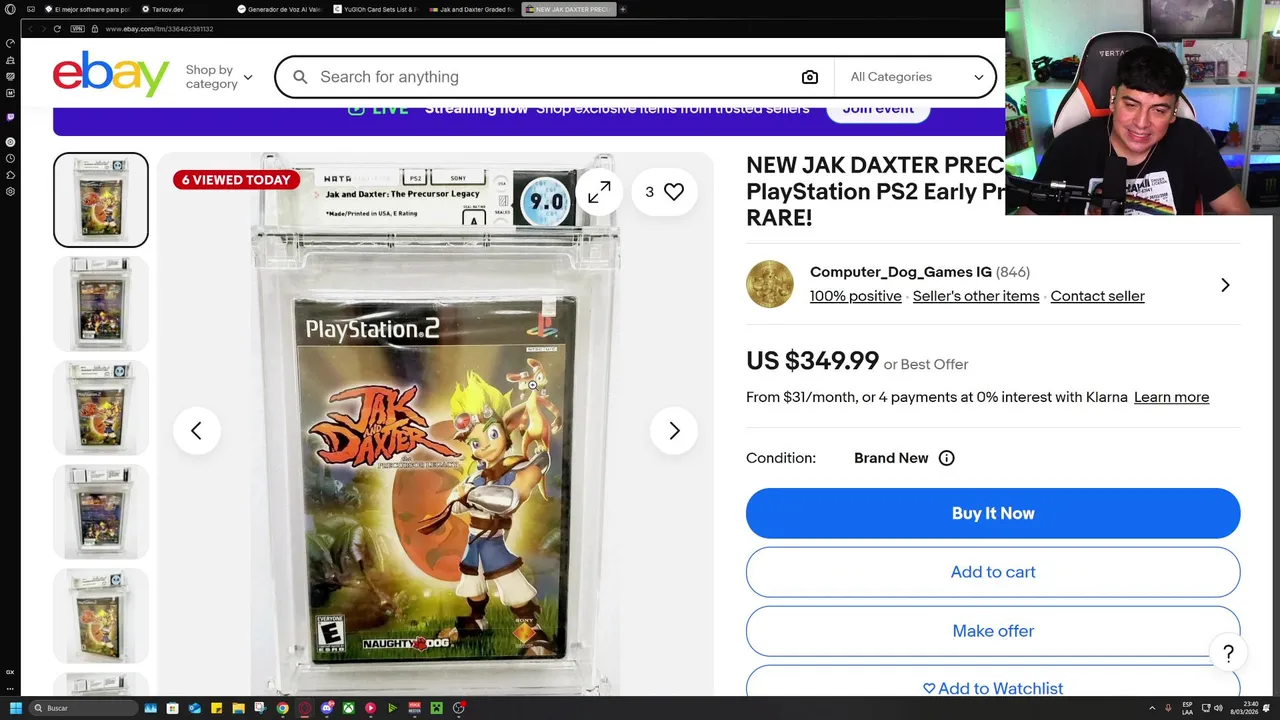Open Opera menu logo icon
This screenshot has width=1280, height=720.
10,9
